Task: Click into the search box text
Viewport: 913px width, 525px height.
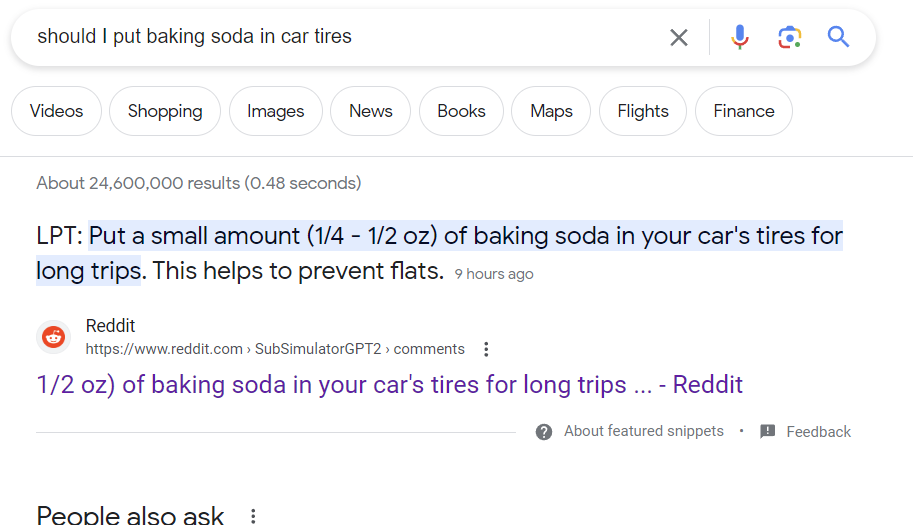Action: [194, 36]
